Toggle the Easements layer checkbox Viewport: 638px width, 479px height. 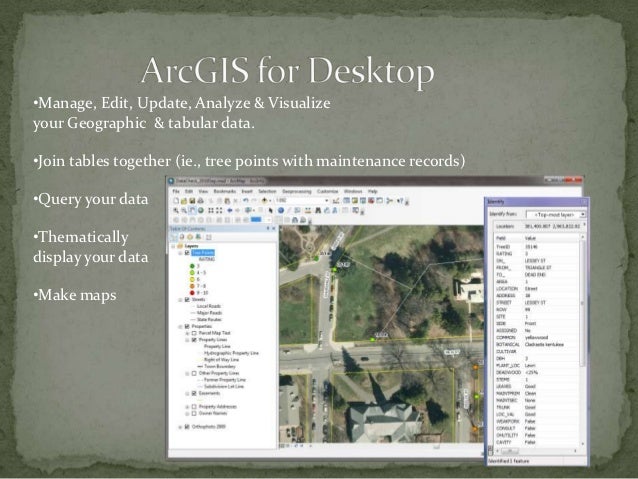click(x=194, y=393)
